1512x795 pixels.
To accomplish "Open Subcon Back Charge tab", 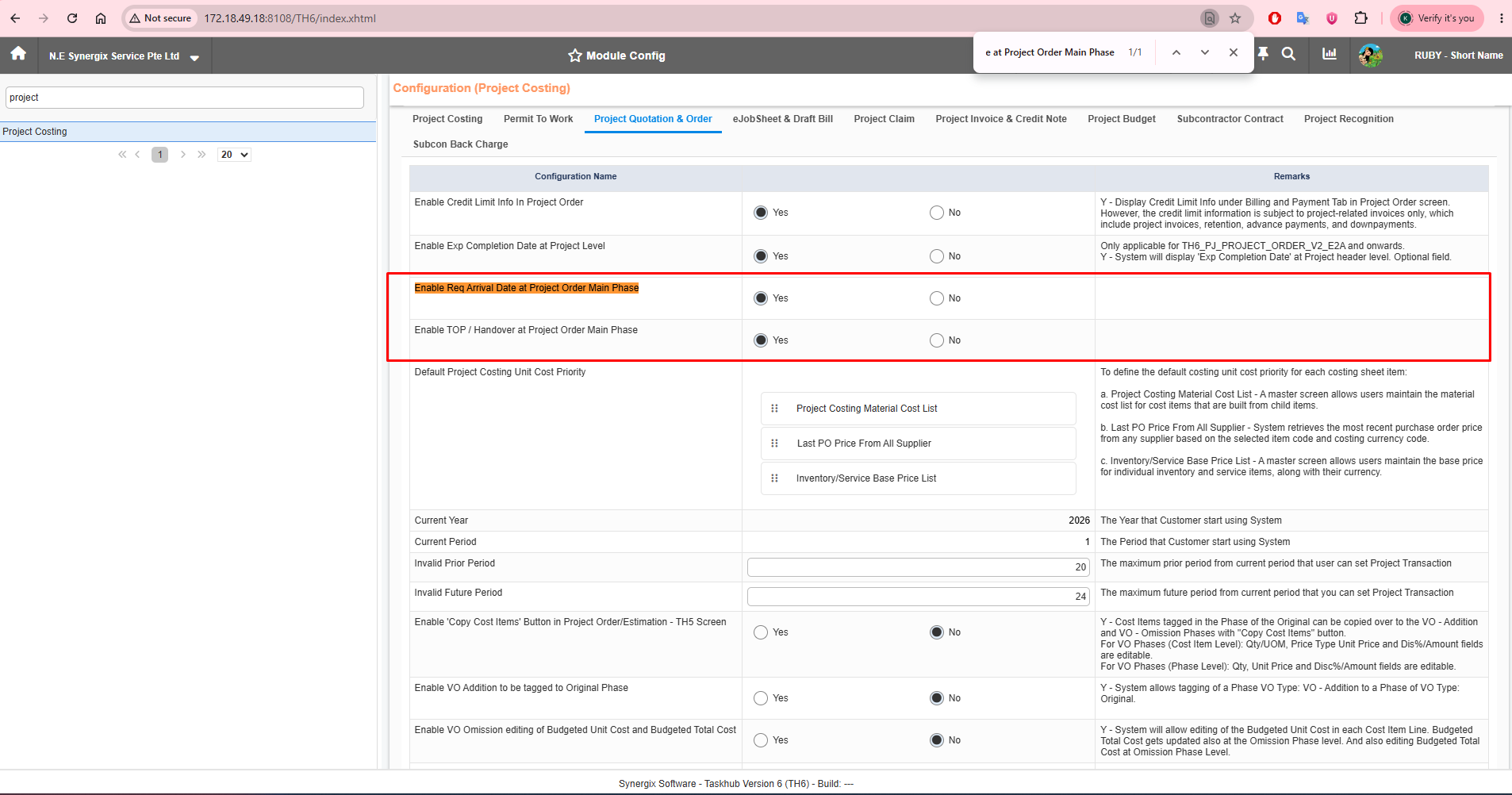I will [x=461, y=144].
